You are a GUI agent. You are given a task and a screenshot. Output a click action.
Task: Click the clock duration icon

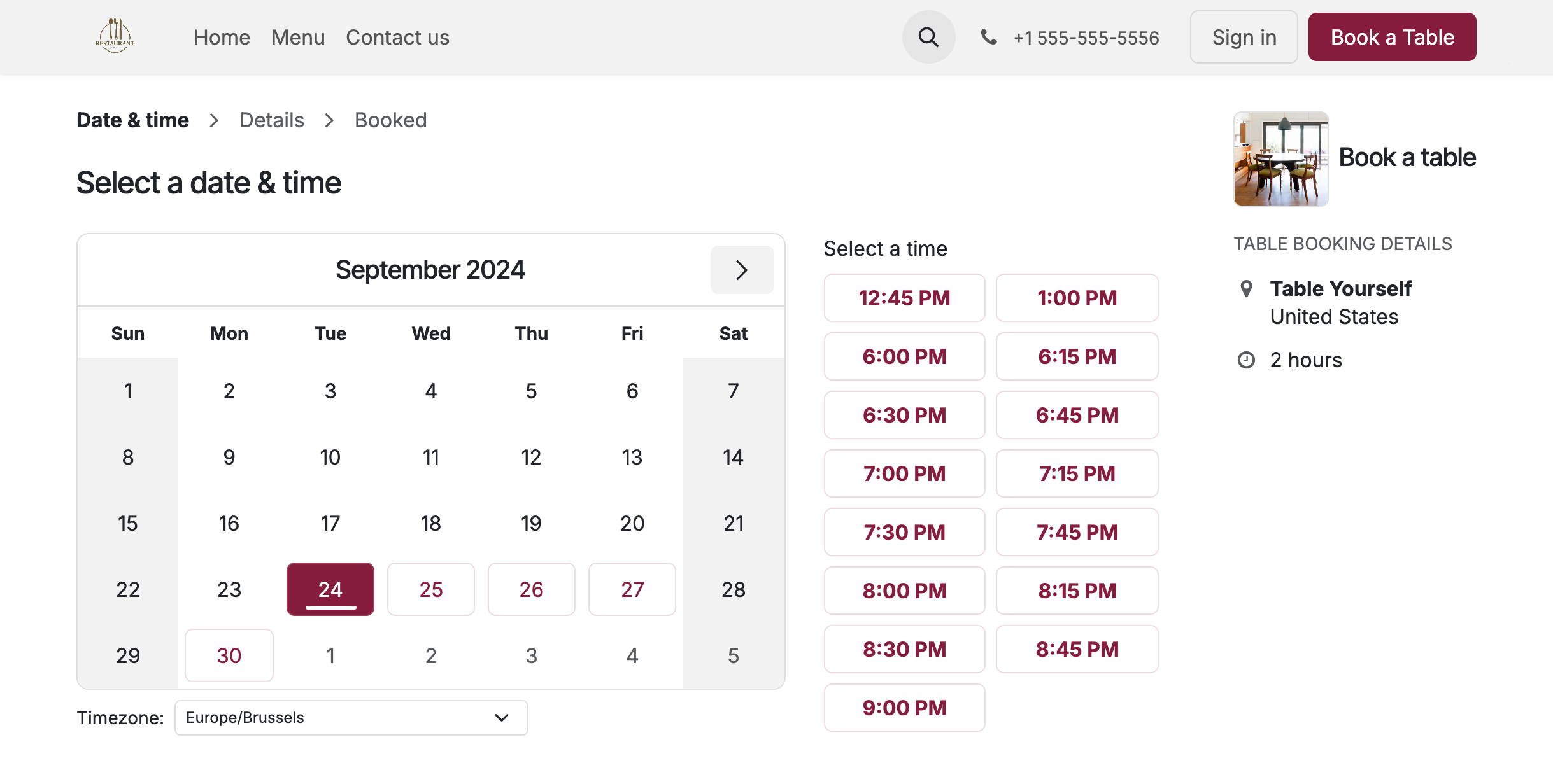[x=1246, y=360]
